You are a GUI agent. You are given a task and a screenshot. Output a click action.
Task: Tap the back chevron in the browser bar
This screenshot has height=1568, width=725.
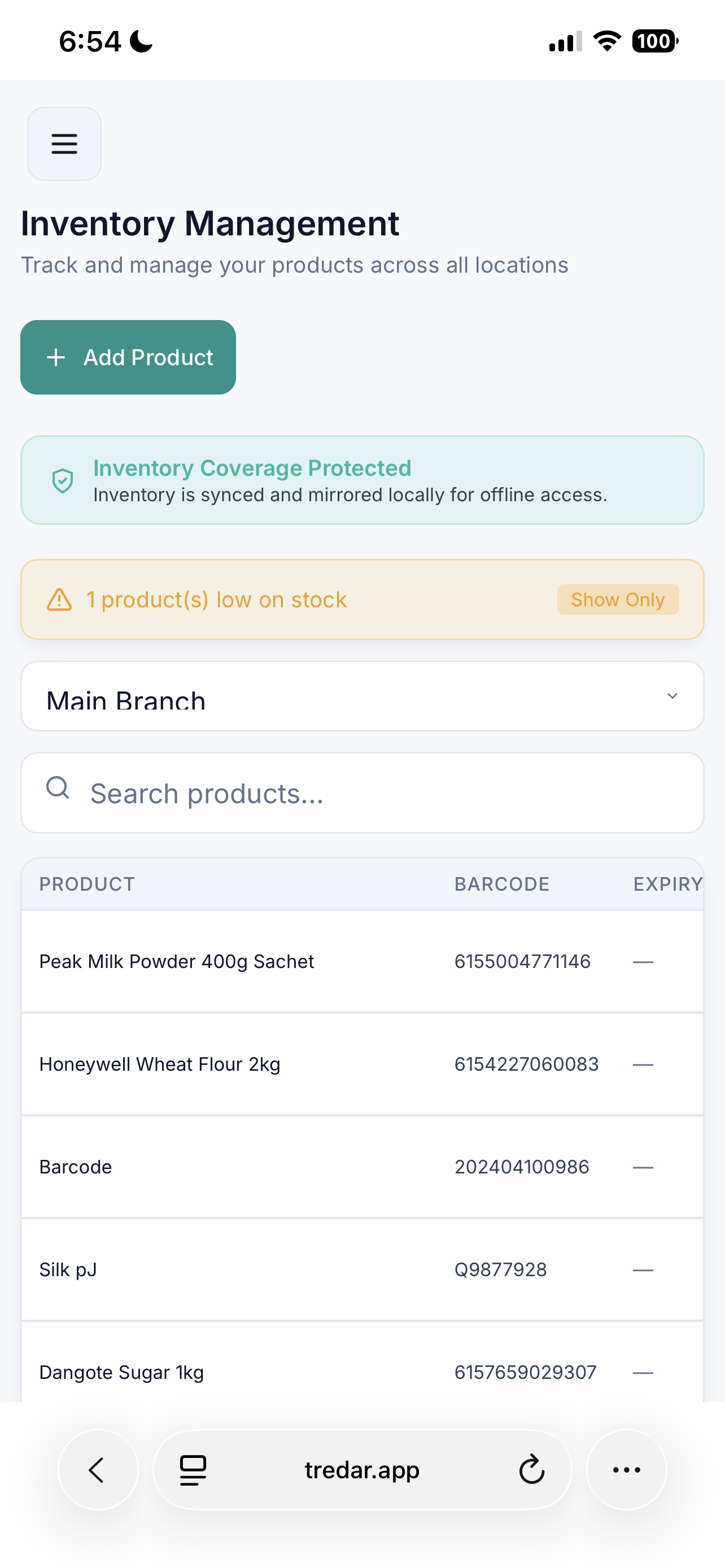pos(97,1470)
